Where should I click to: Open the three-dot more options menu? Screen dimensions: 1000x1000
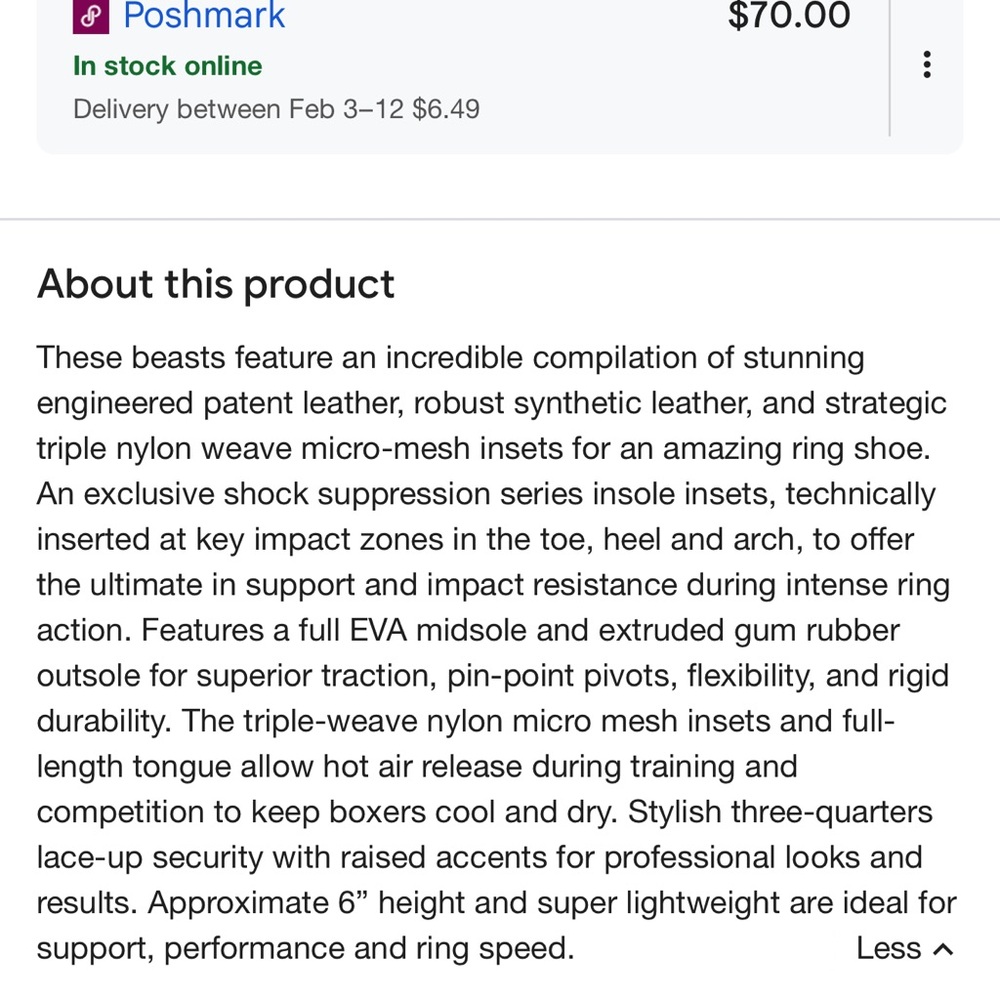(927, 65)
